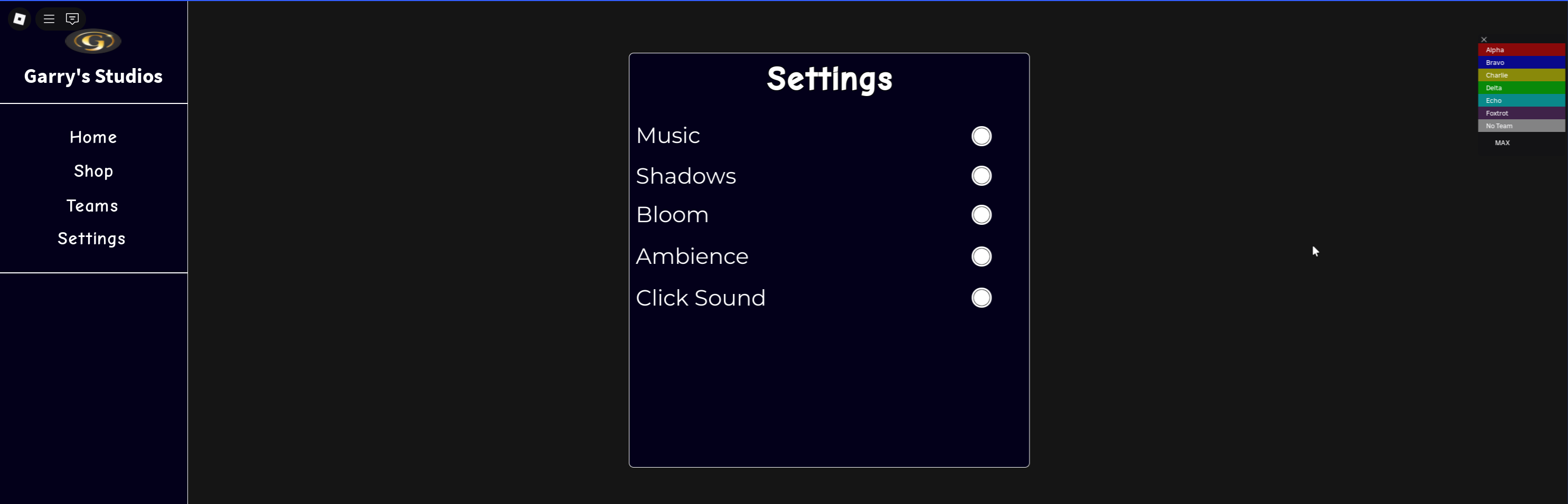
Task: Toggle the Click Sound setting
Action: (980, 298)
